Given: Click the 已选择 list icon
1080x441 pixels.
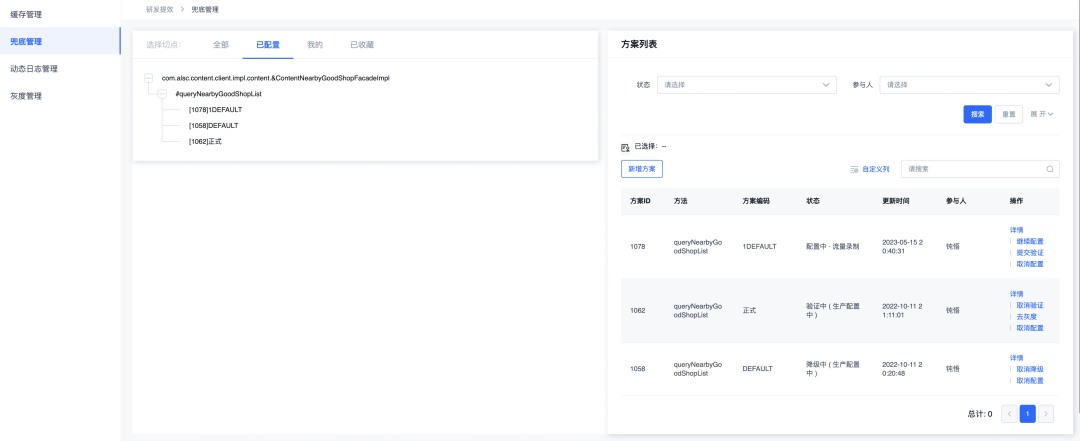Looking at the screenshot, I should click(625, 147).
